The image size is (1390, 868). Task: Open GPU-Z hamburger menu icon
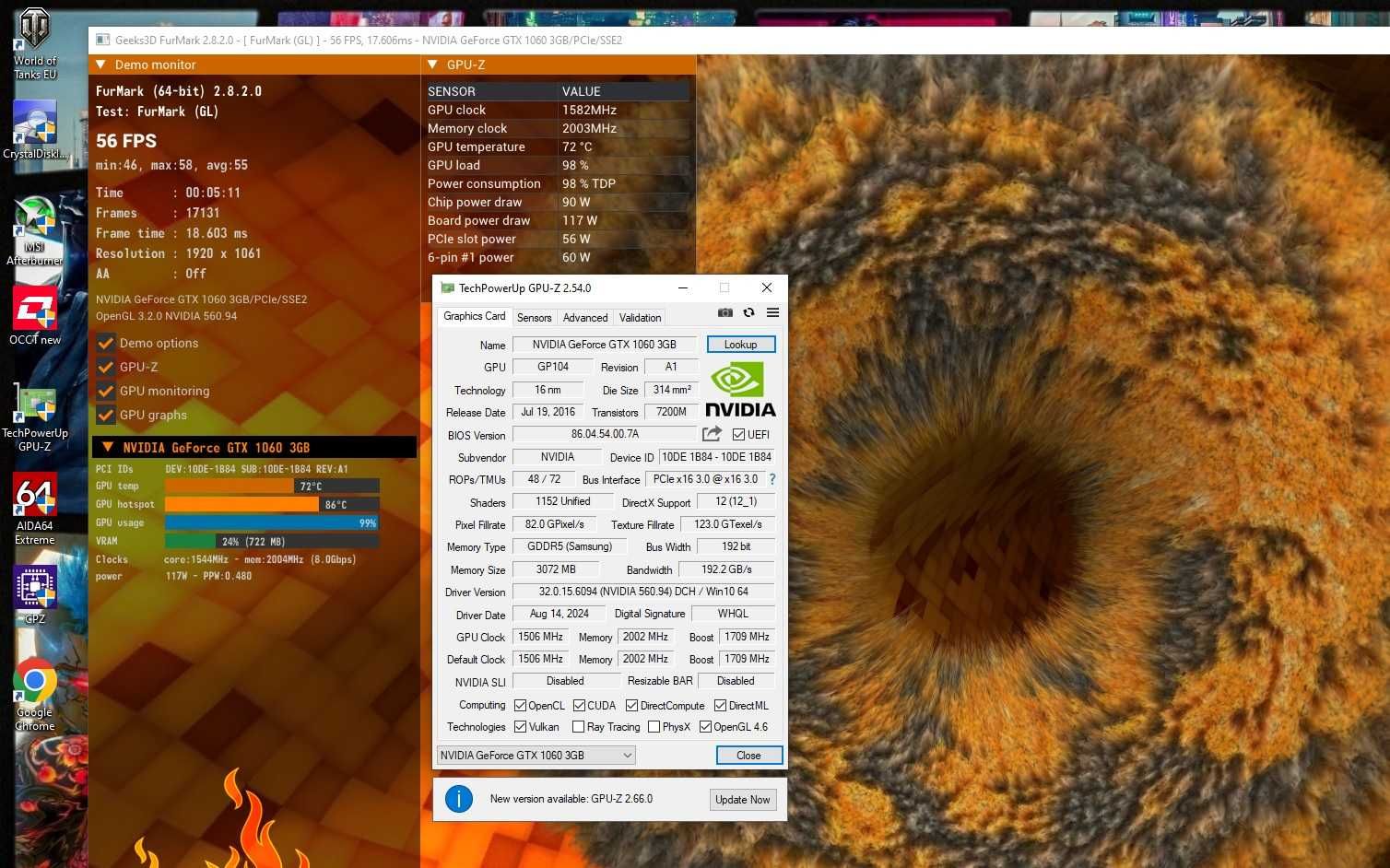point(772,312)
